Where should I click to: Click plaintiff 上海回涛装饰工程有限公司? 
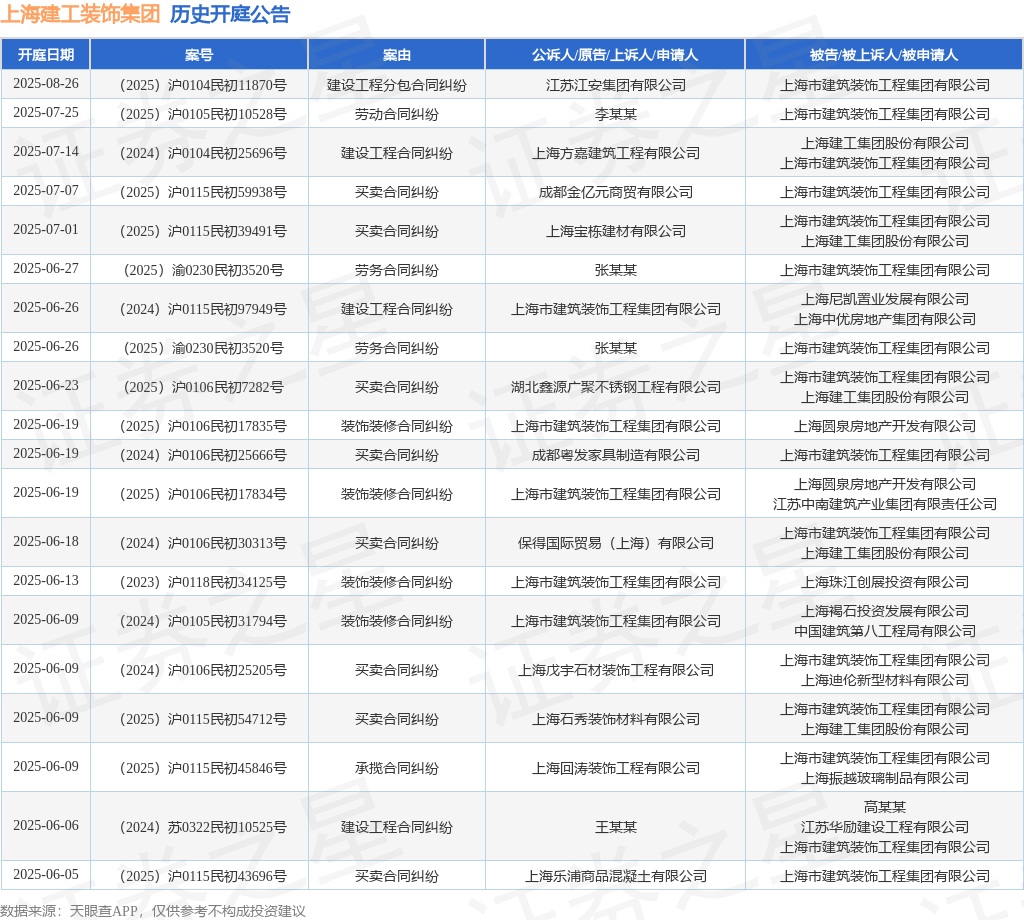pyautogui.click(x=615, y=769)
